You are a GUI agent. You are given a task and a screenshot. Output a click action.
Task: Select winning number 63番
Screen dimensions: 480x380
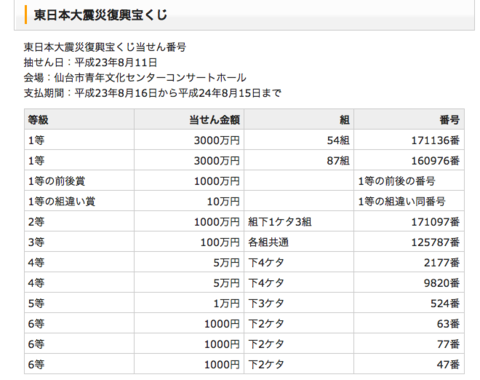[448, 324]
